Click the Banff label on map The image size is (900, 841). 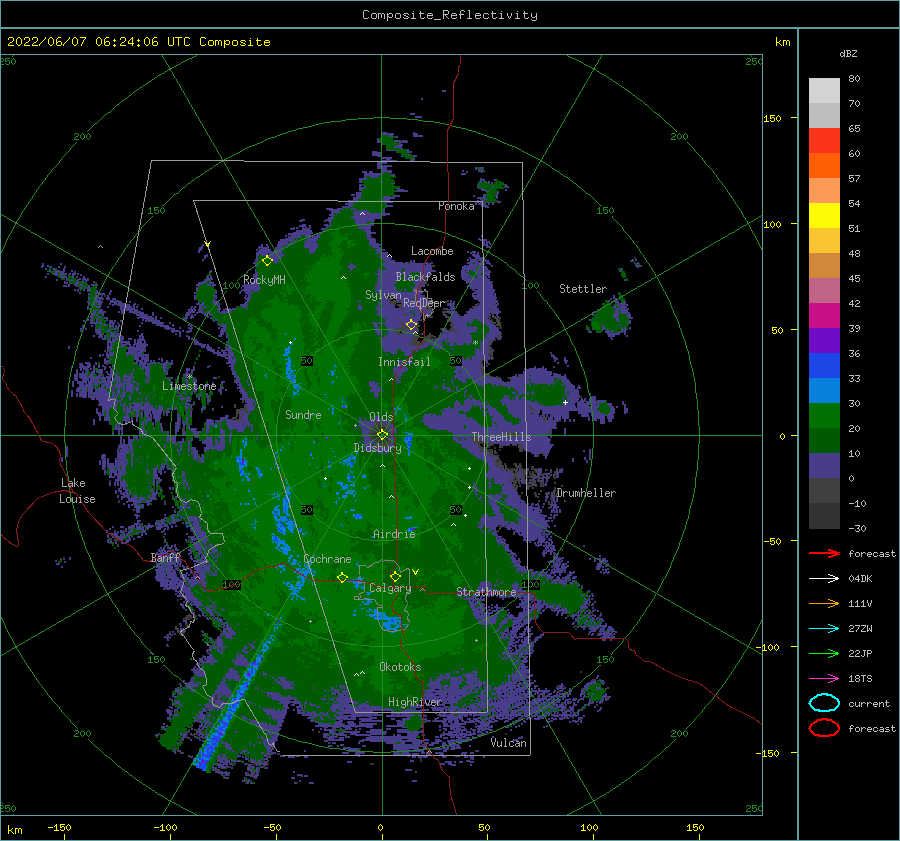165,557
